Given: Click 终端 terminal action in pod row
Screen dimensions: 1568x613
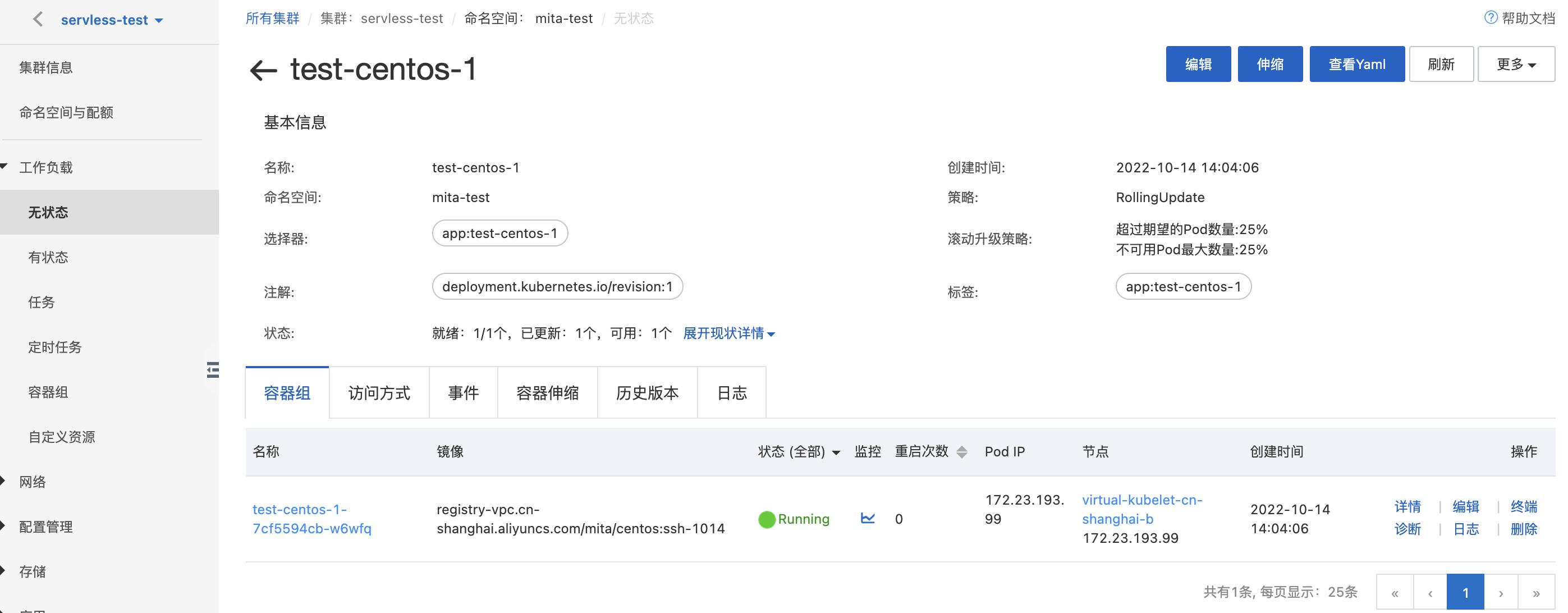Looking at the screenshot, I should pyautogui.click(x=1524, y=506).
